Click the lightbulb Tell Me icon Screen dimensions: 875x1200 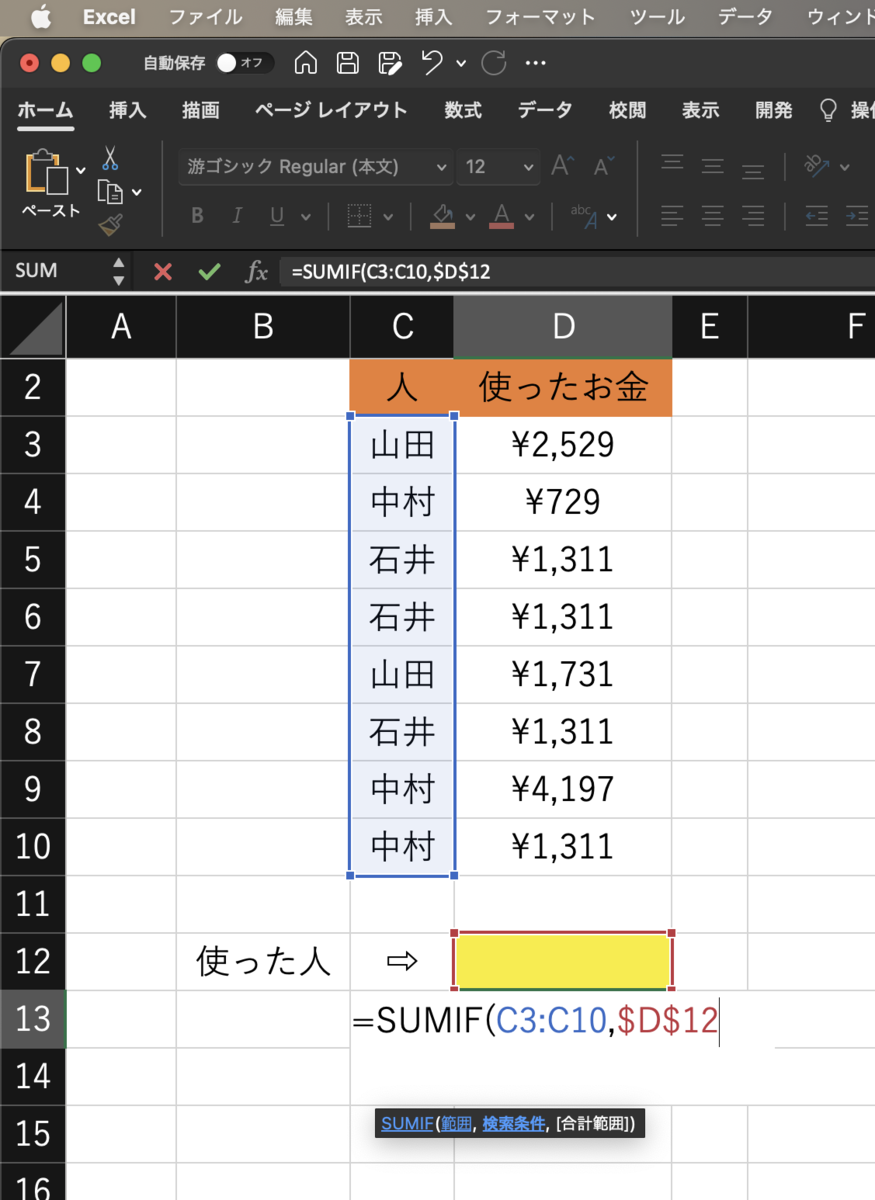click(x=828, y=111)
